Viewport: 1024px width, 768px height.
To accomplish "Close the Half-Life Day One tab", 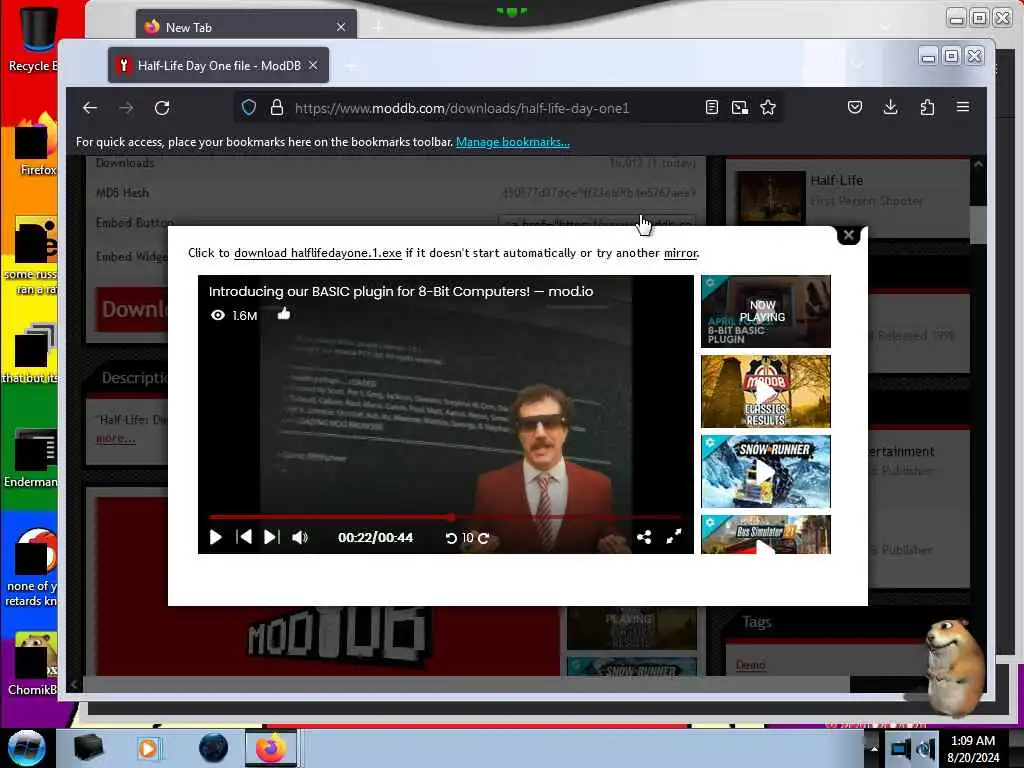I will point(313,65).
